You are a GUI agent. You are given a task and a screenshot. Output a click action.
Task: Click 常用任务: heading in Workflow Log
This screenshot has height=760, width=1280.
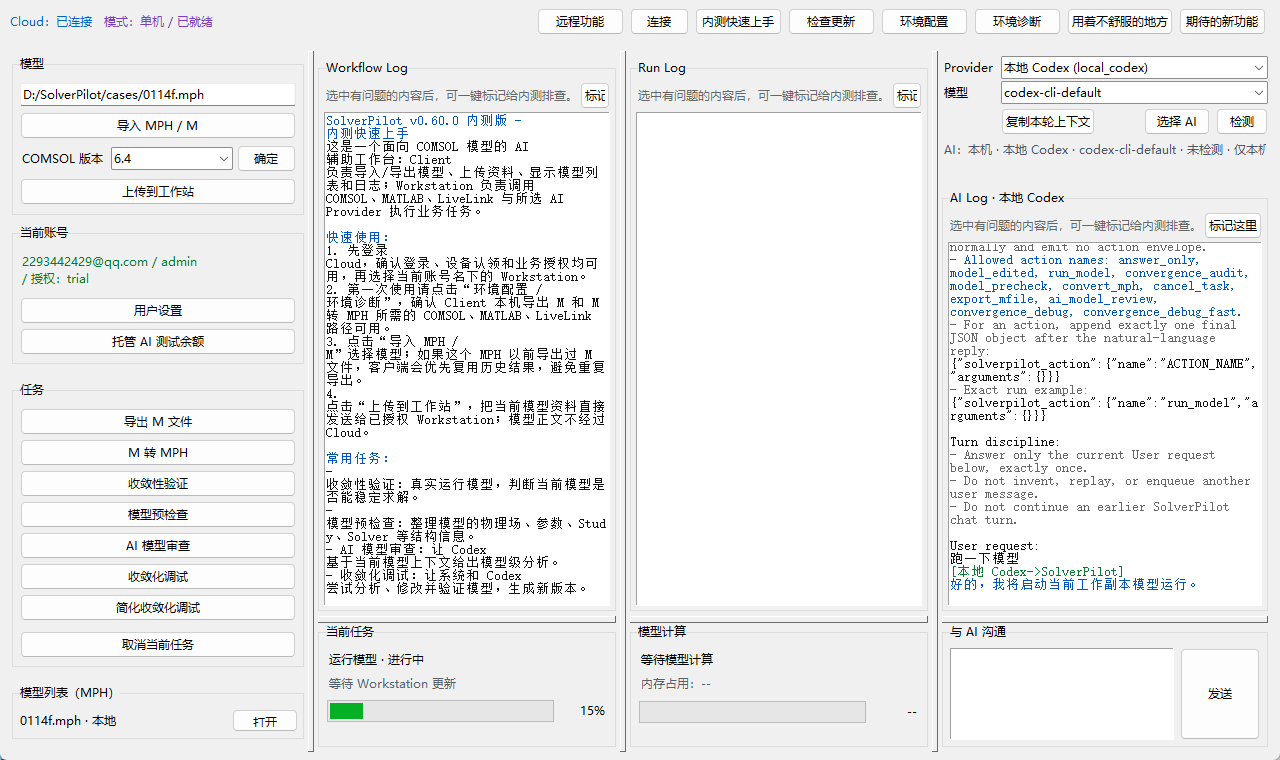[358, 458]
